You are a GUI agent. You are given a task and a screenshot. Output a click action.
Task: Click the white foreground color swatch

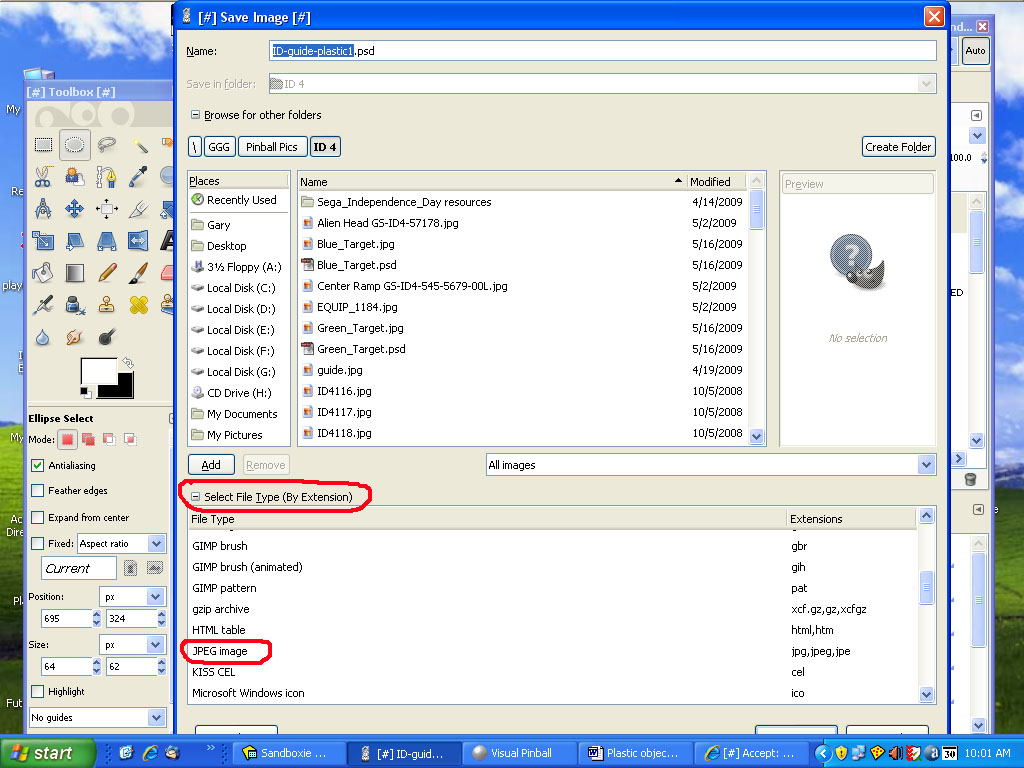[97, 373]
